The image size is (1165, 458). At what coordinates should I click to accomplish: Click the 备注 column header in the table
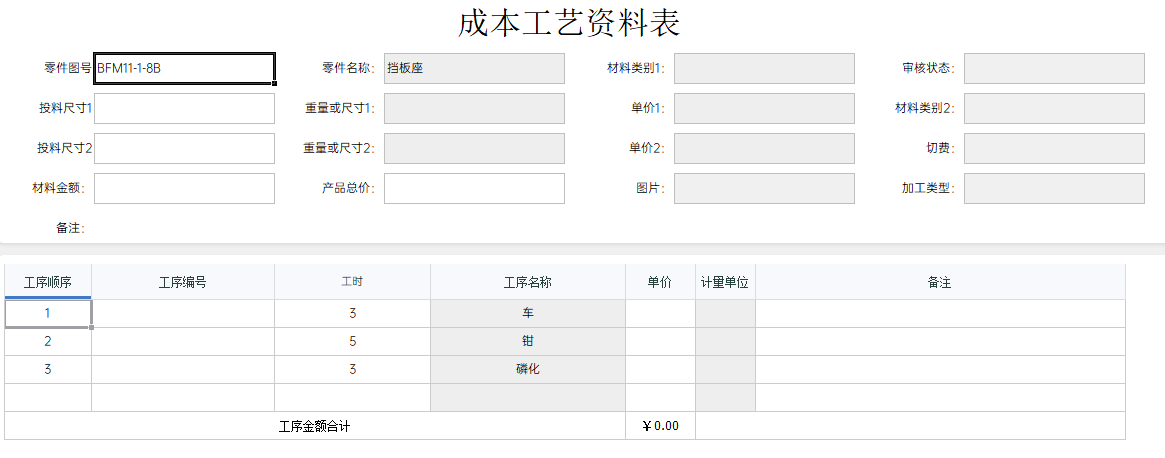[940, 283]
